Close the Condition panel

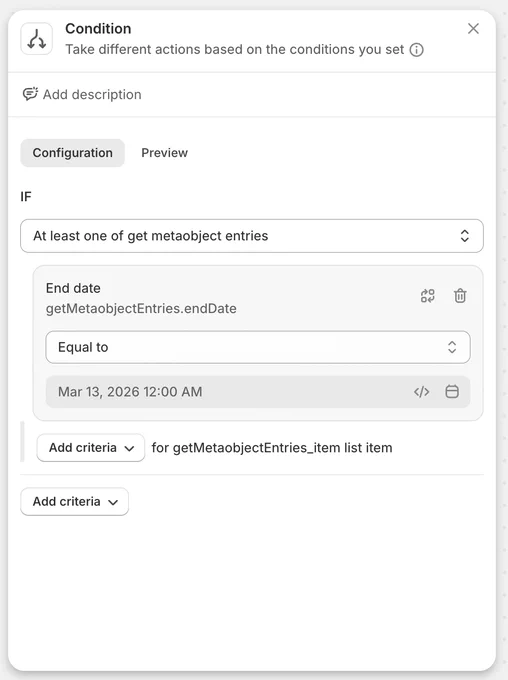(473, 29)
